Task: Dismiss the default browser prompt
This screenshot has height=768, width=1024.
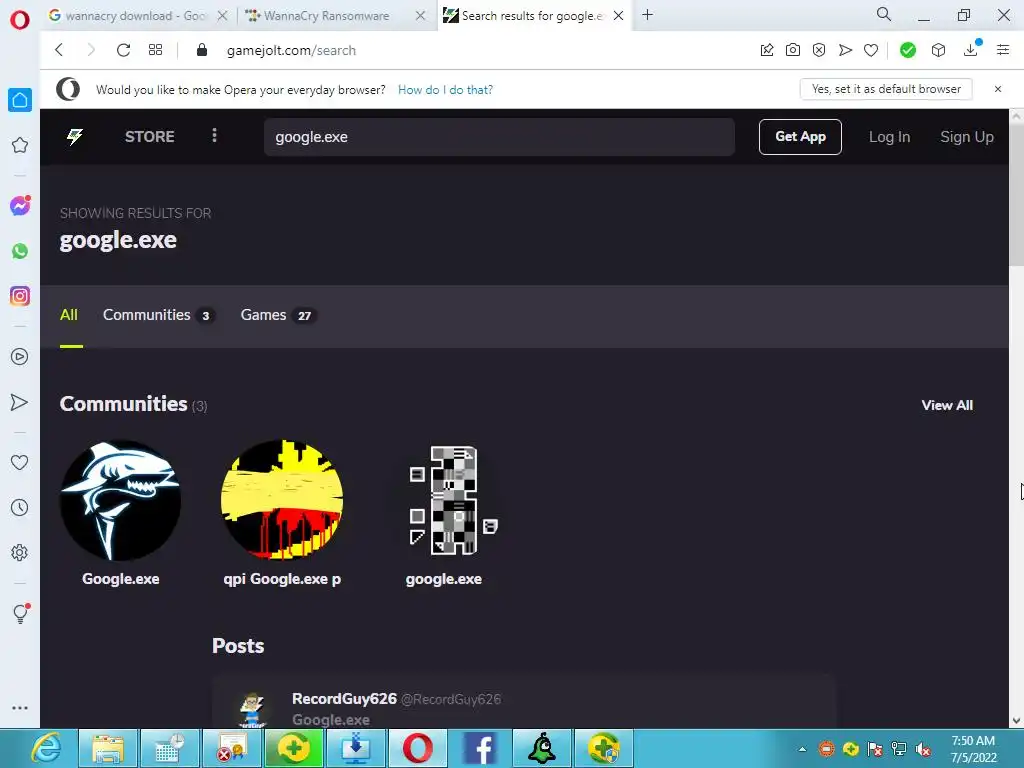Action: pyautogui.click(x=998, y=89)
